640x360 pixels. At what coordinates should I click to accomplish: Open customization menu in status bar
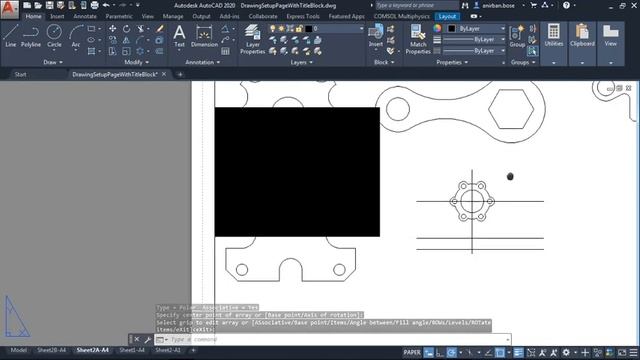(633, 352)
